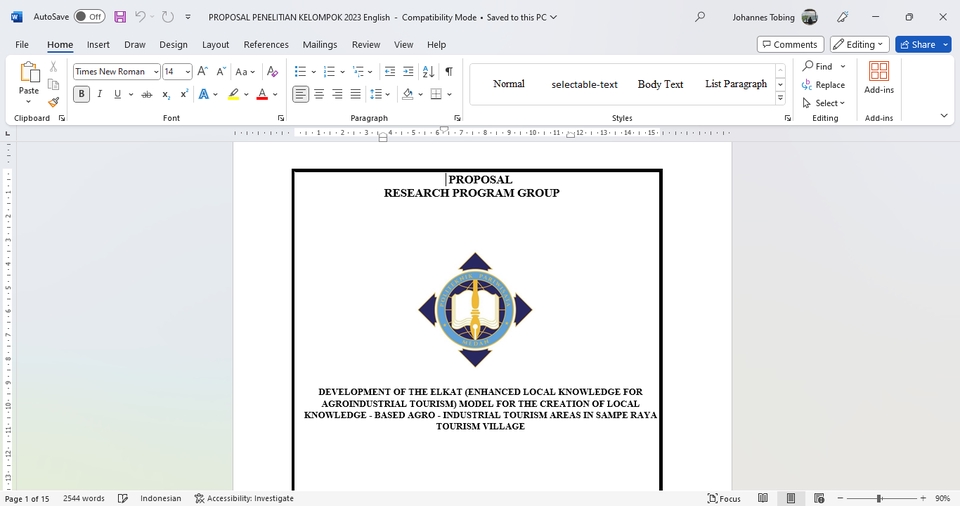Viewport: 960px width, 506px height.
Task: Clear all formatting icon
Action: [272, 72]
